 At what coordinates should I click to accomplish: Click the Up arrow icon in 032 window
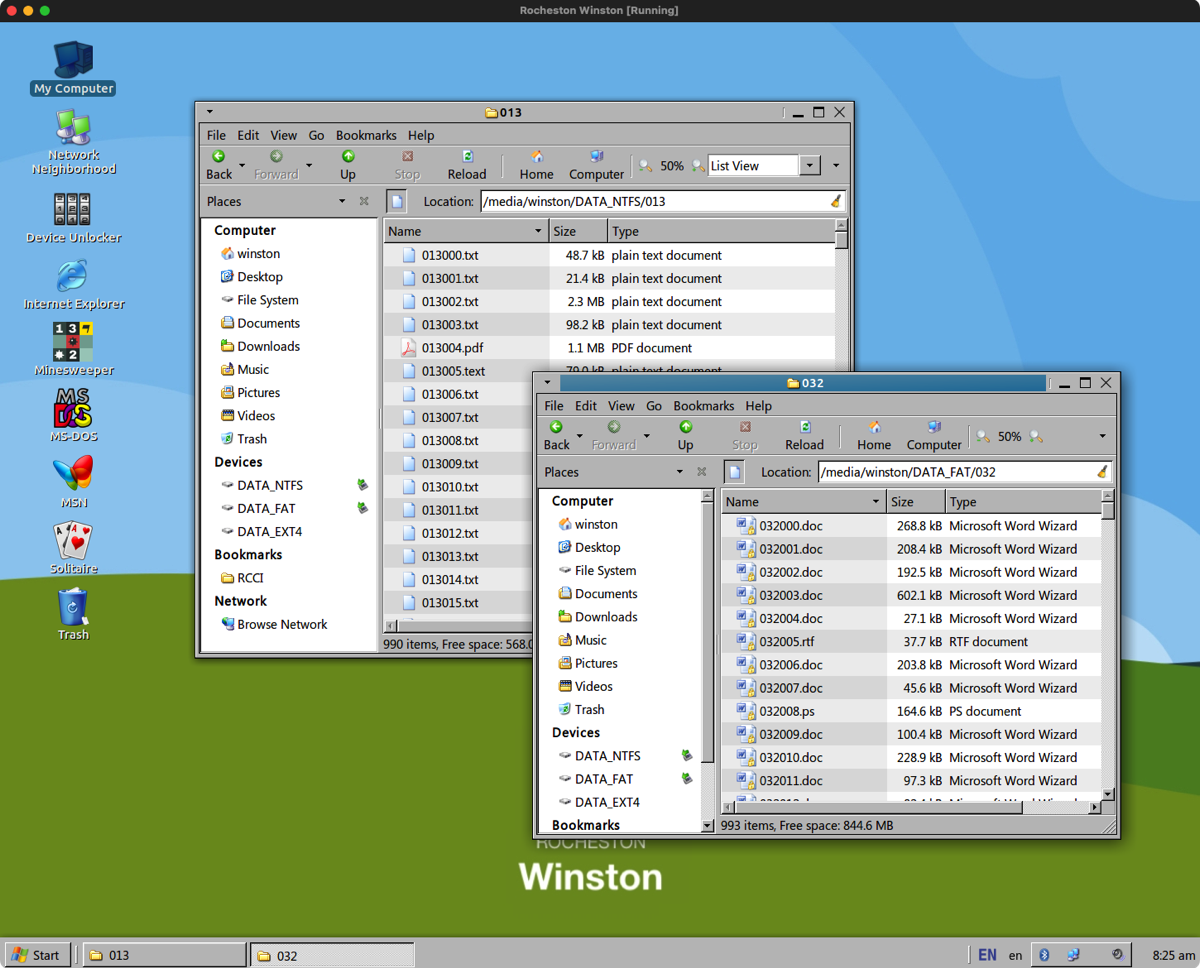point(685,428)
